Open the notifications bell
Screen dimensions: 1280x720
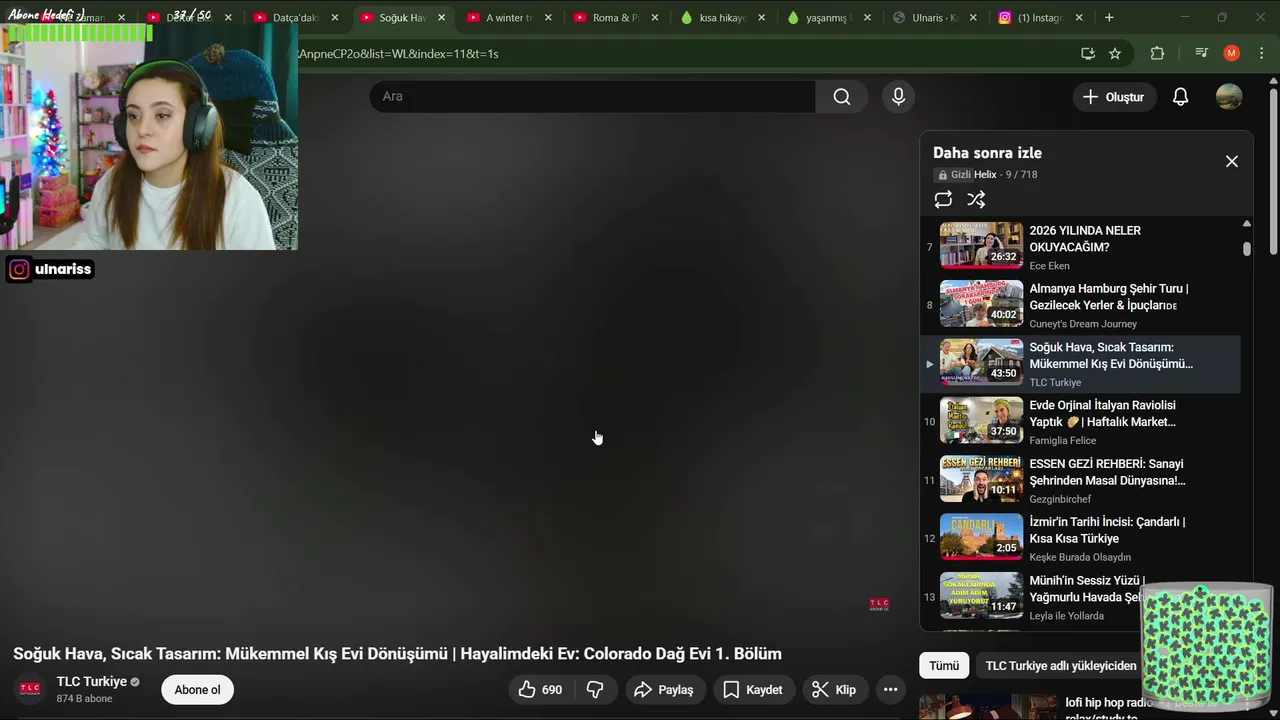coord(1180,97)
